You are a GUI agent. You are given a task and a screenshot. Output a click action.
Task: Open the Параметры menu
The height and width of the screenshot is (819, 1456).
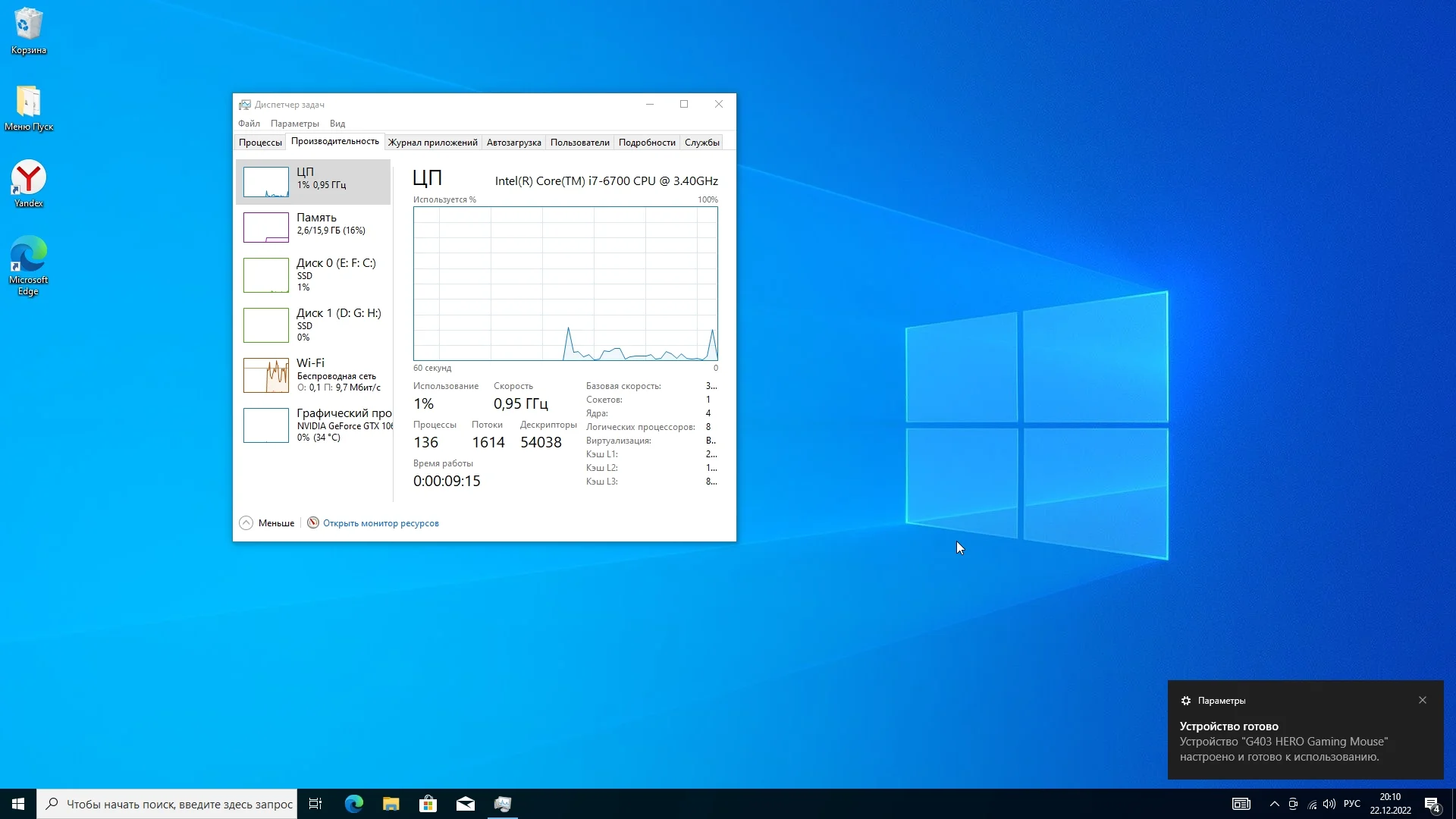click(x=294, y=124)
